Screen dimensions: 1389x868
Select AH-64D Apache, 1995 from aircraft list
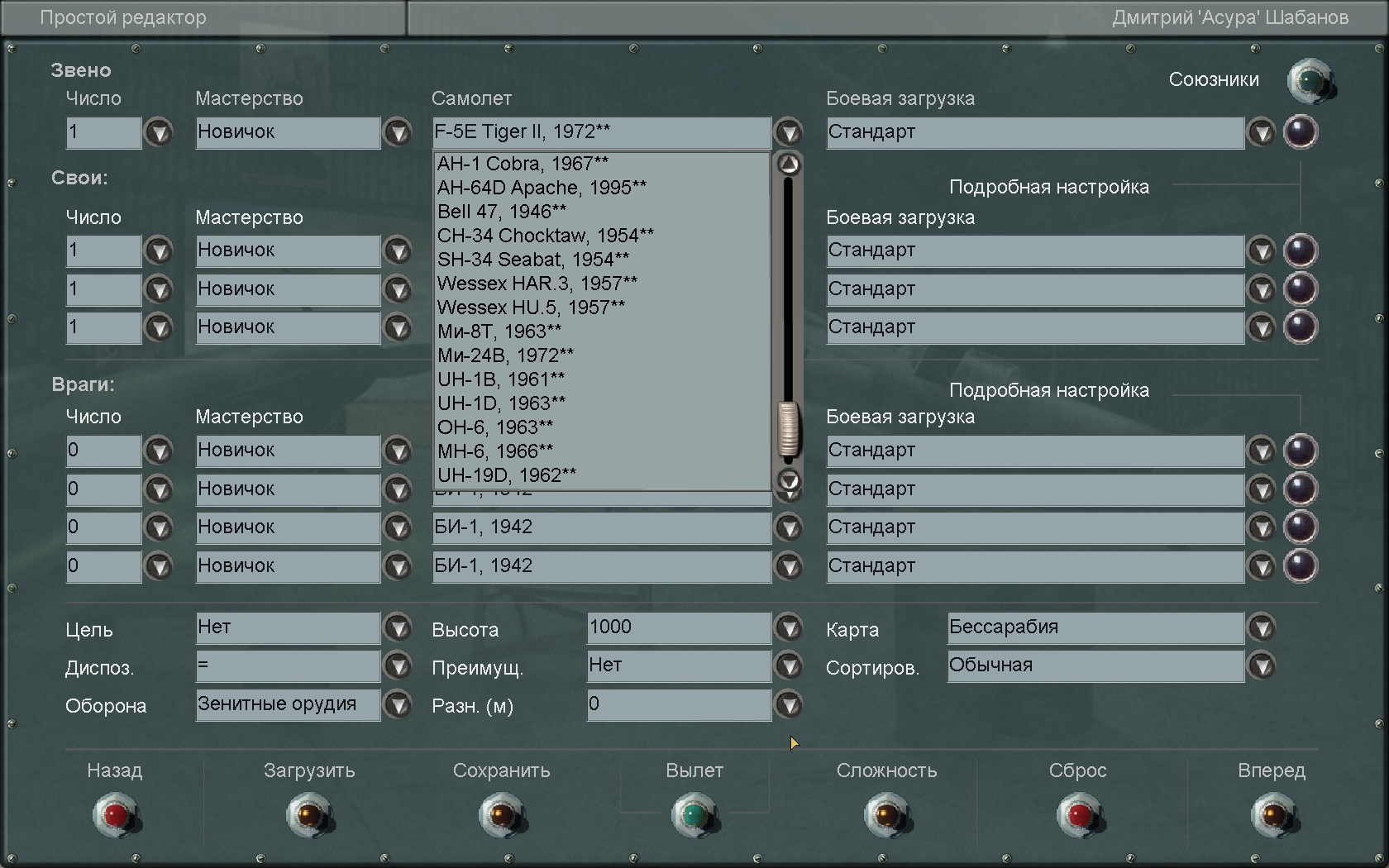pos(602,188)
